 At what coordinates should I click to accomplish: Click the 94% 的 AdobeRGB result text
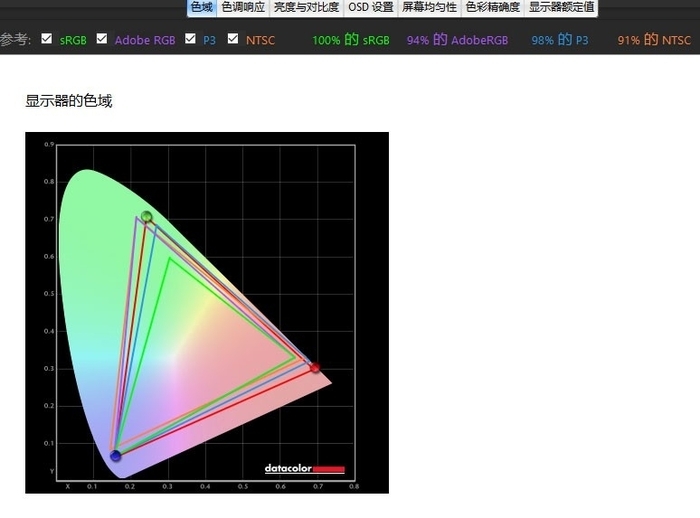click(x=457, y=40)
